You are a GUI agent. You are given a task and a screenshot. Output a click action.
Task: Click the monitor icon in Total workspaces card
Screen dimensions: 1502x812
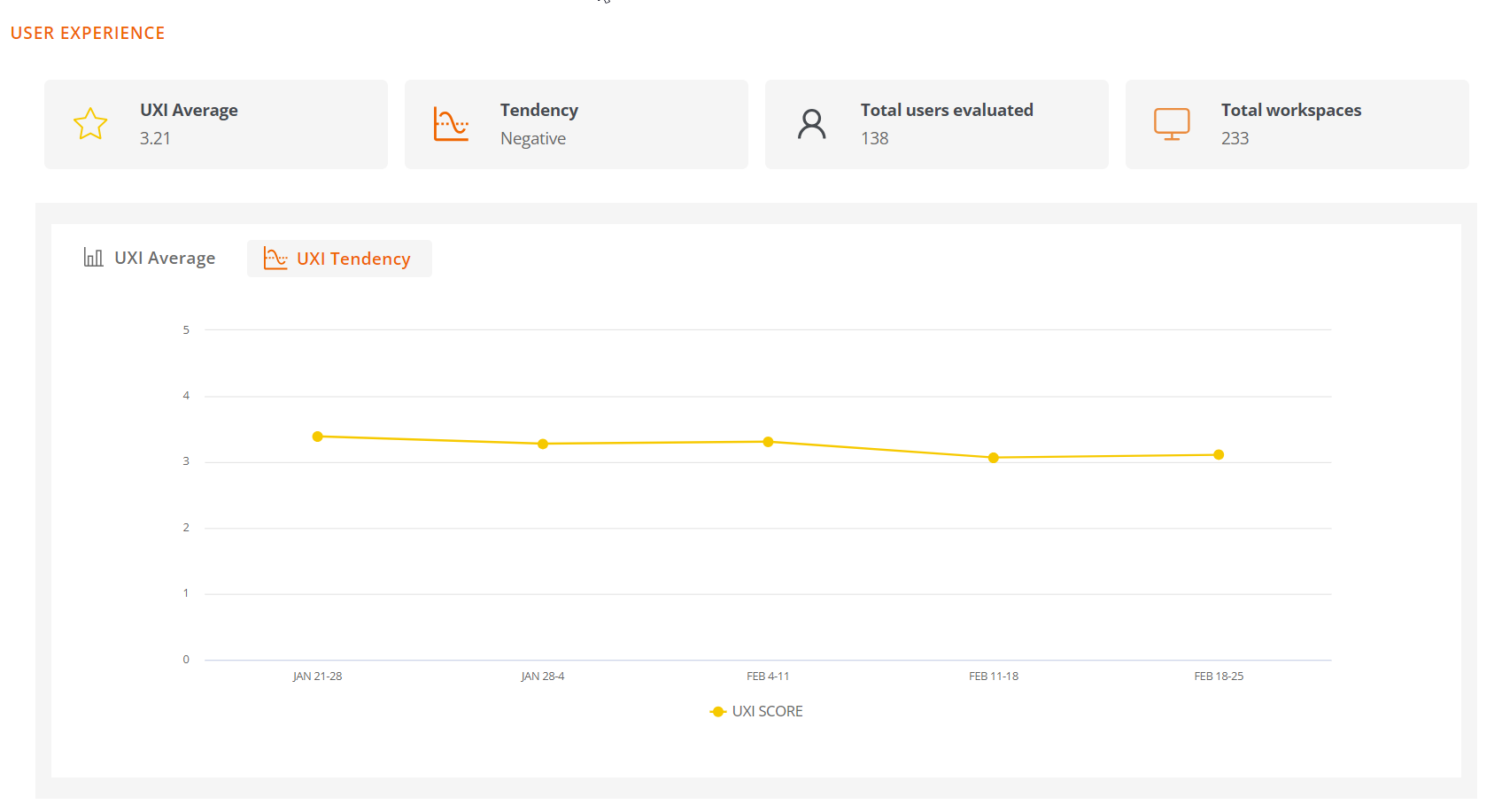(1172, 124)
